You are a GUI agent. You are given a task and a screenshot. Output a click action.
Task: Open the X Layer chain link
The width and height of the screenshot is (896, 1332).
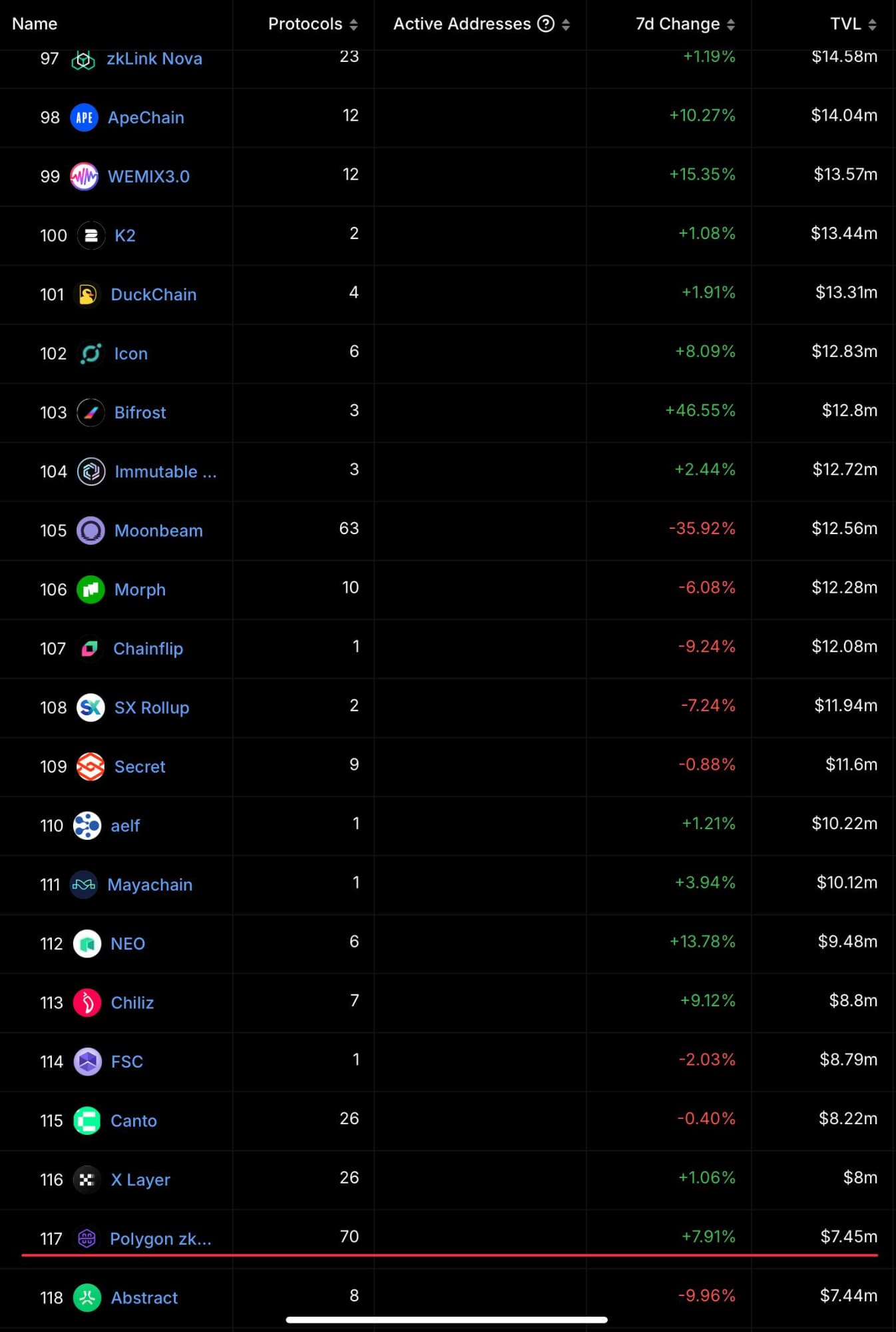coord(140,1179)
